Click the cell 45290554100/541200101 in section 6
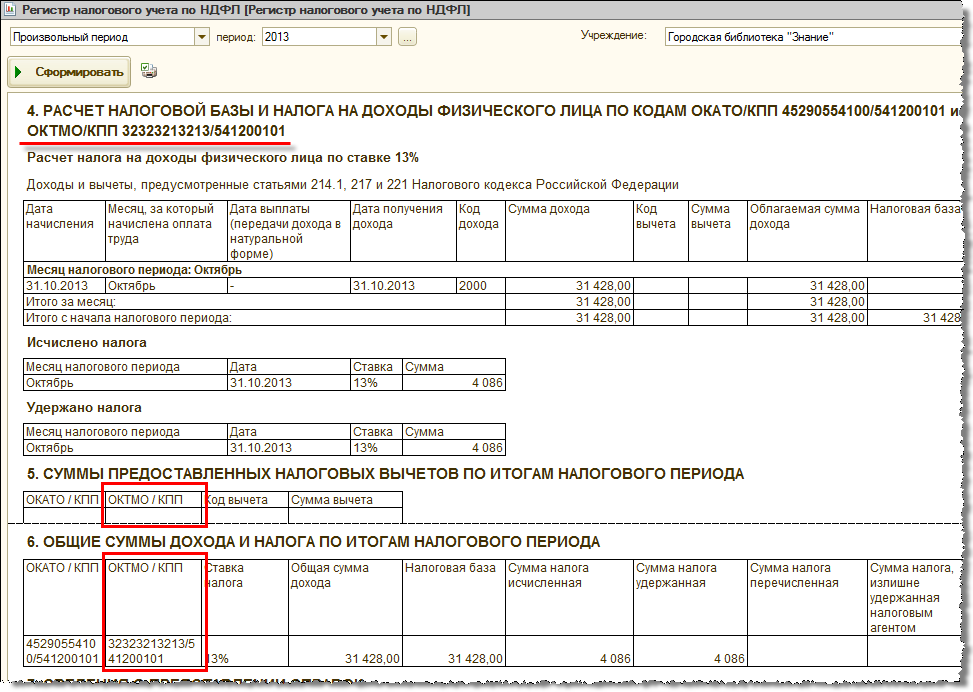 pyautogui.click(x=65, y=651)
